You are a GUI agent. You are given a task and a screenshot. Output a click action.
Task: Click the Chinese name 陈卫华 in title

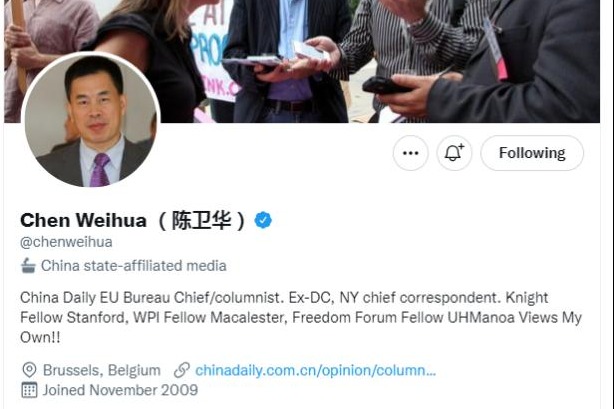[202, 220]
